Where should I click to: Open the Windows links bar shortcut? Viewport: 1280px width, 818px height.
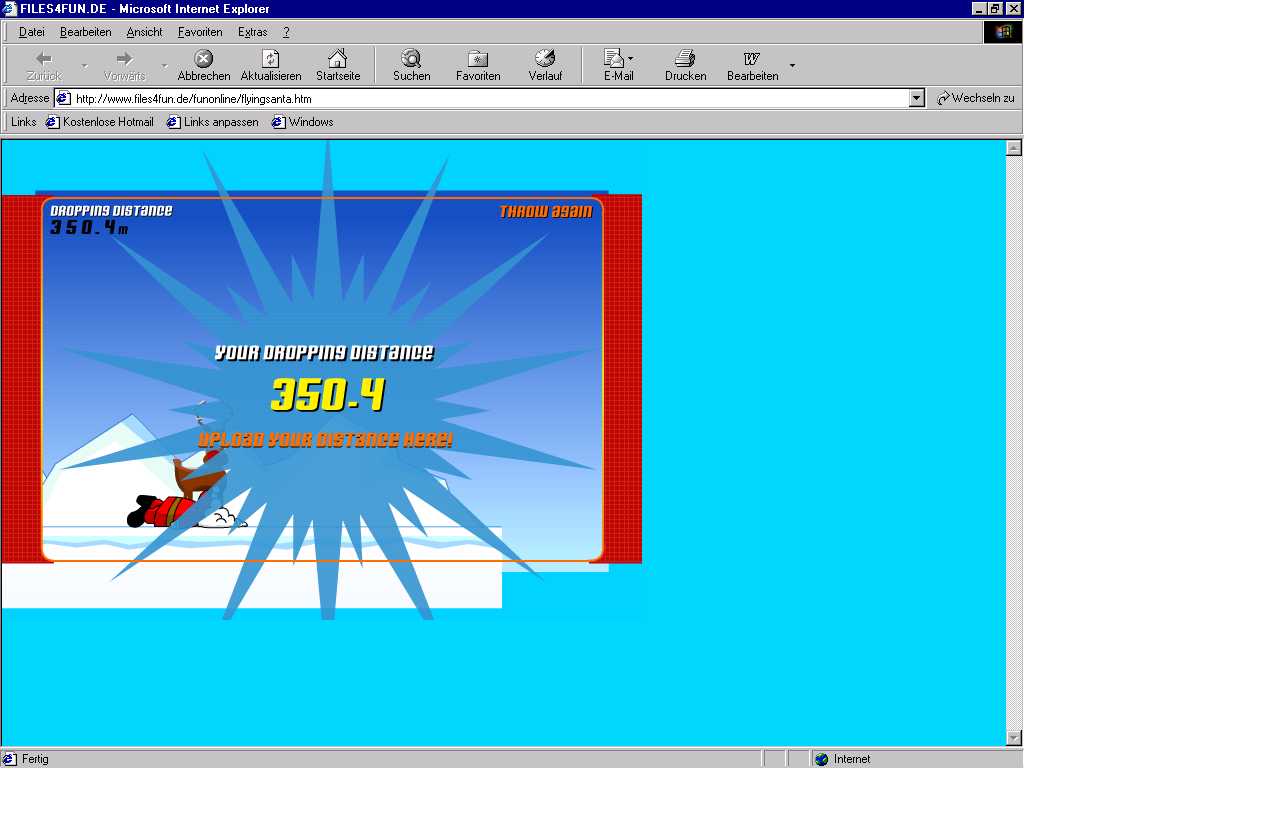pos(302,122)
